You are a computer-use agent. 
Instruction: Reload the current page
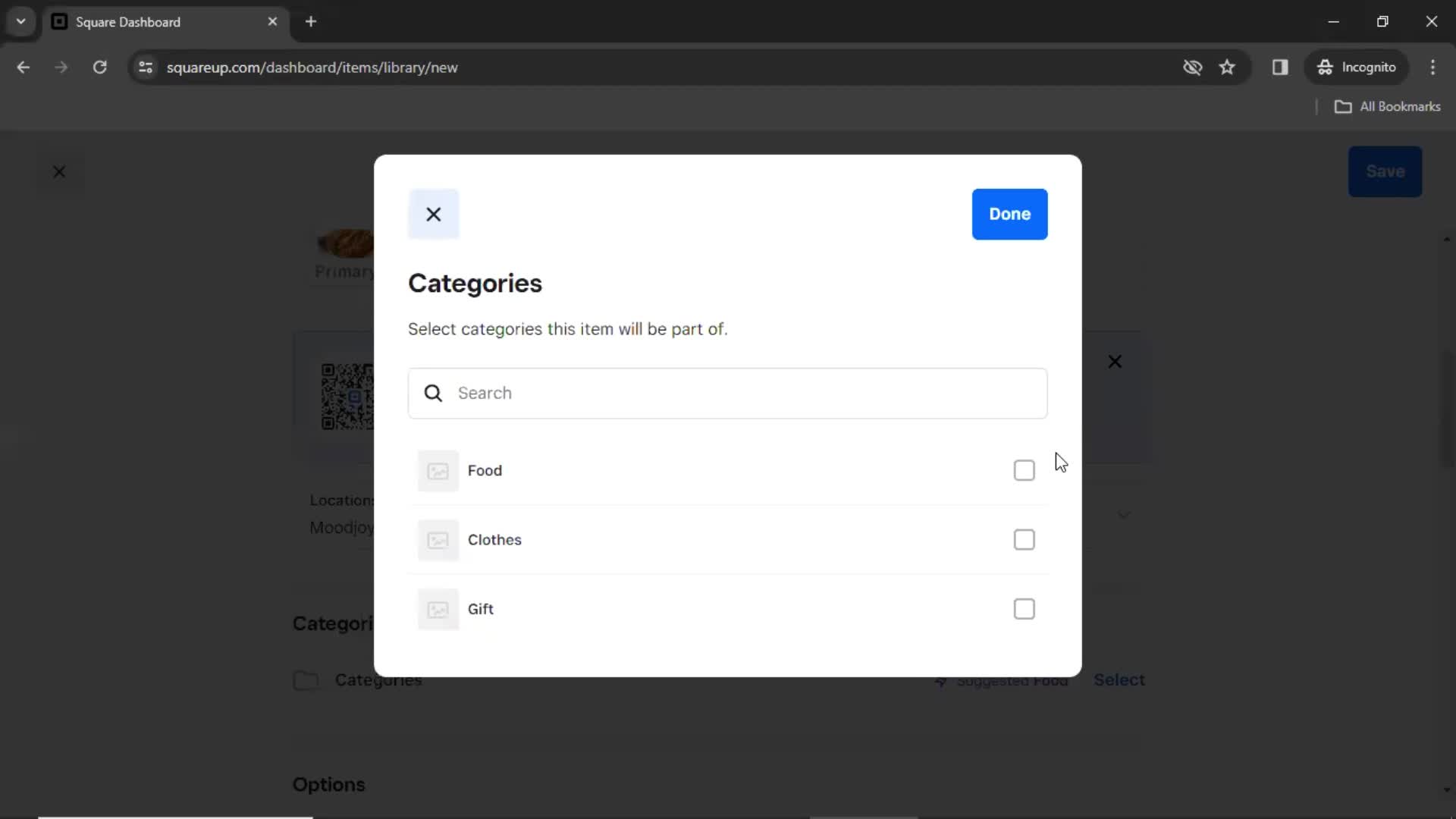click(x=99, y=67)
